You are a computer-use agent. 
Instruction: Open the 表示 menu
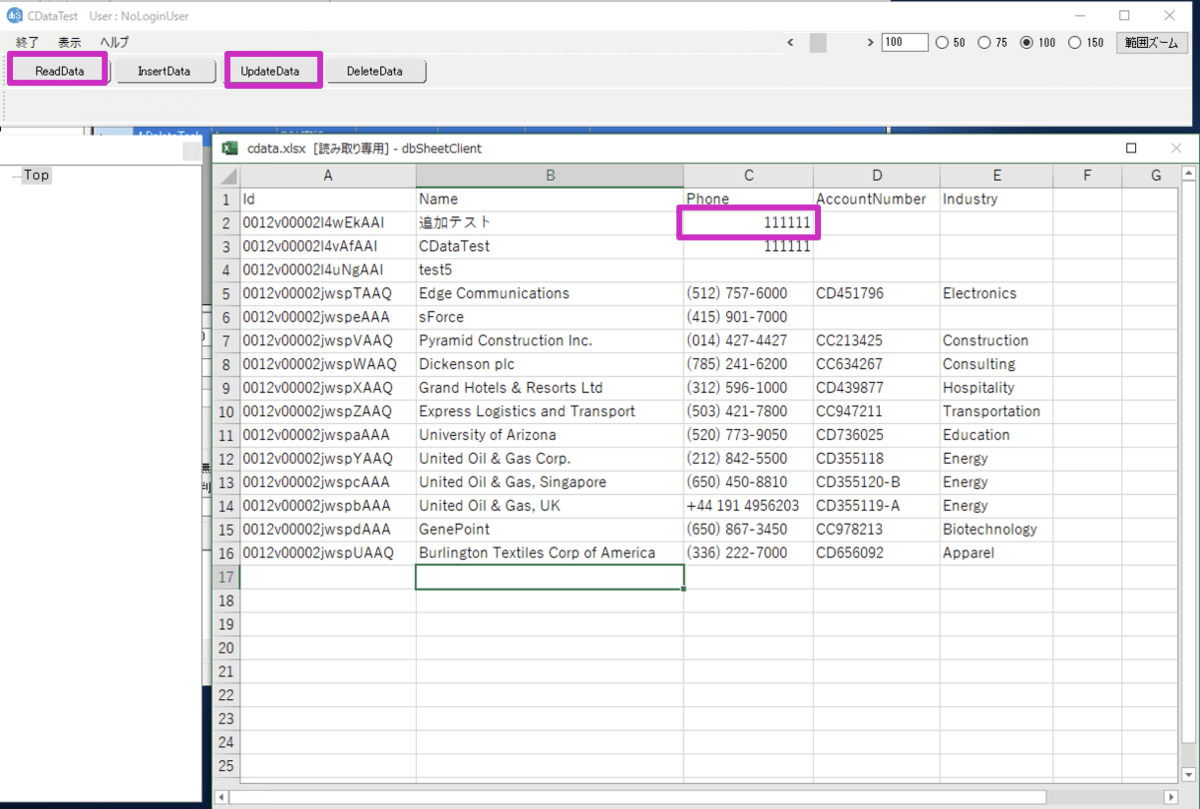click(x=70, y=42)
